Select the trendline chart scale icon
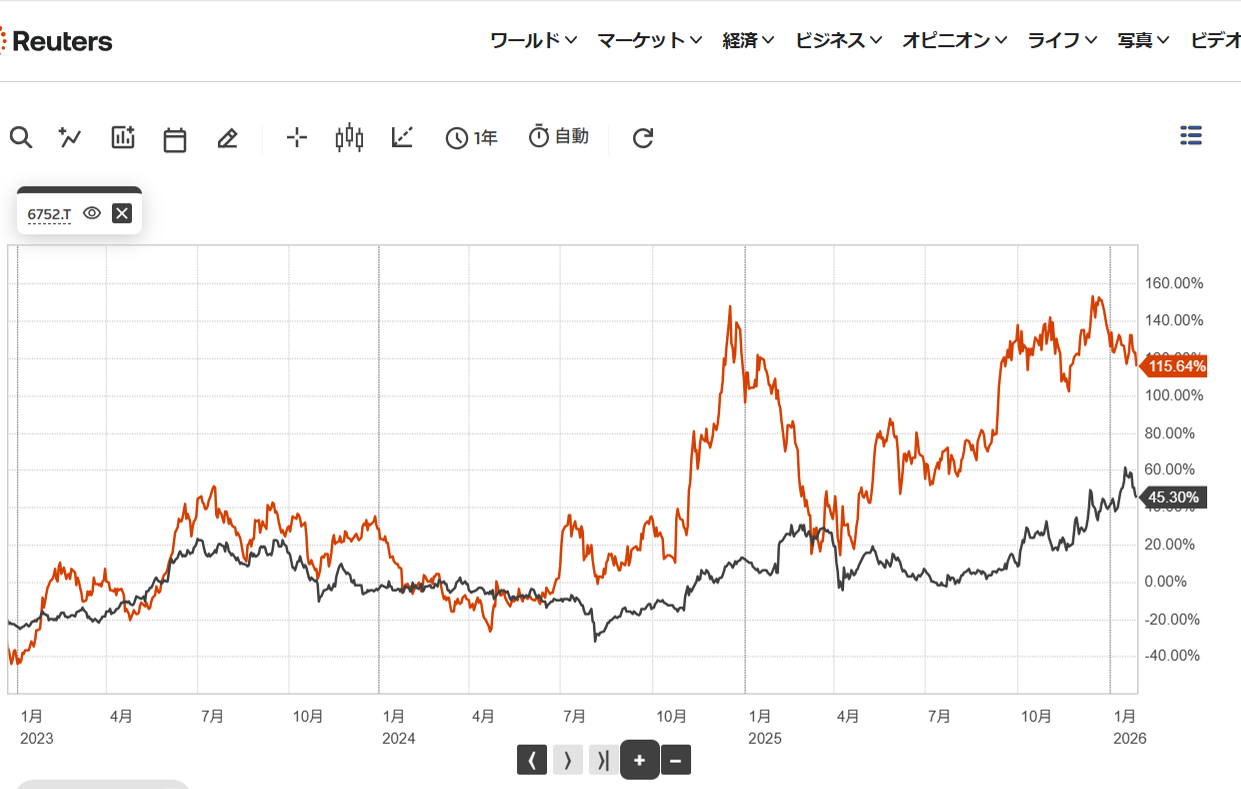Image resolution: width=1241 pixels, height=789 pixels. 401,137
